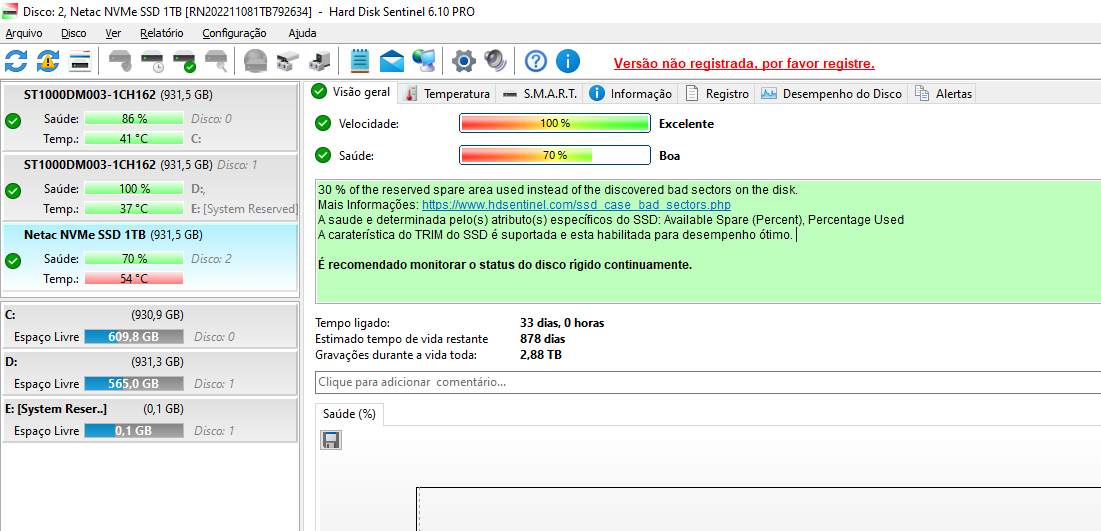Click the refresh with warning icon
The image size is (1101, 531).
coord(48,61)
